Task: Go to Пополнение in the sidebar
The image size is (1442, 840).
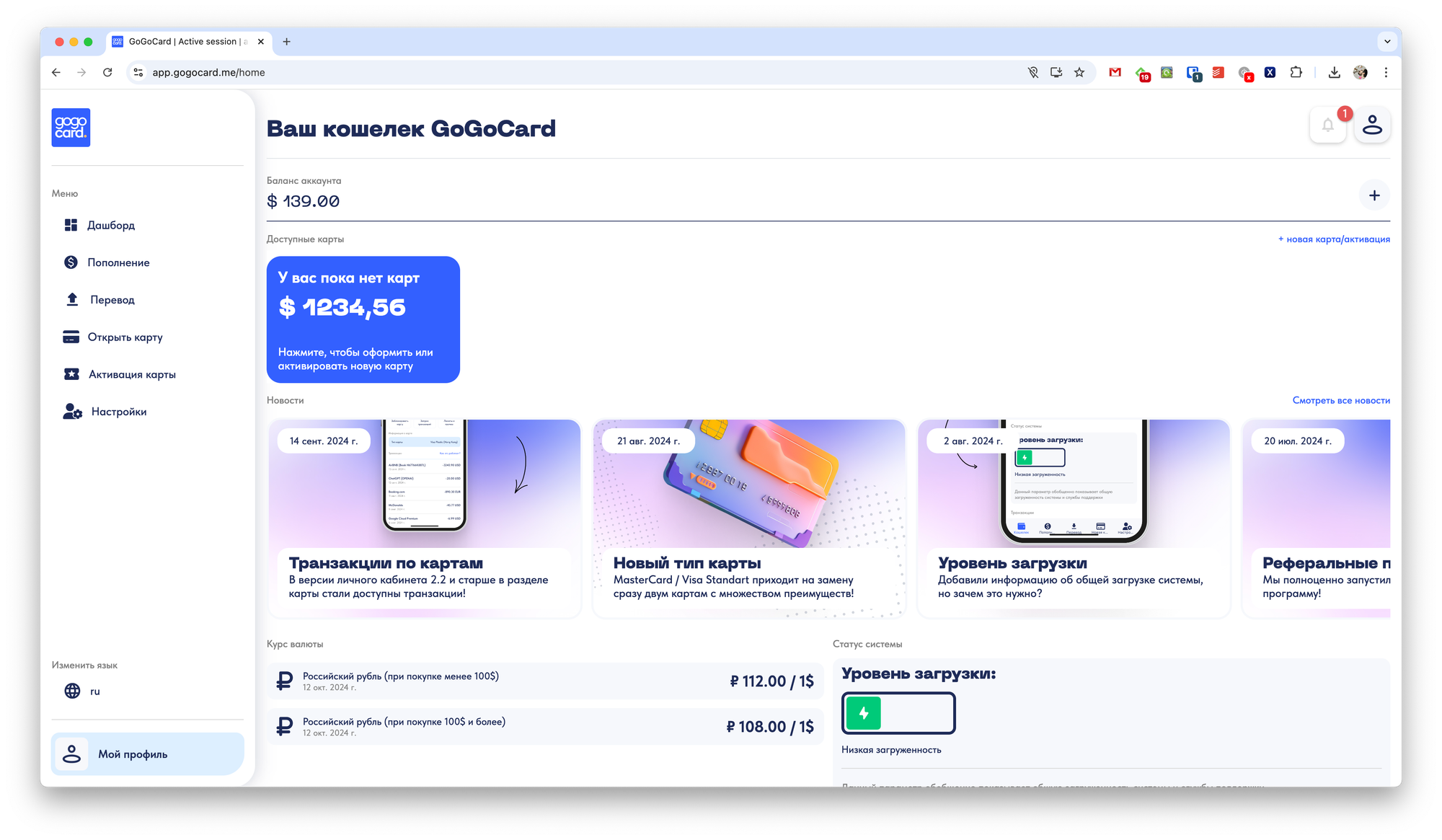Action: pyautogui.click(x=118, y=262)
